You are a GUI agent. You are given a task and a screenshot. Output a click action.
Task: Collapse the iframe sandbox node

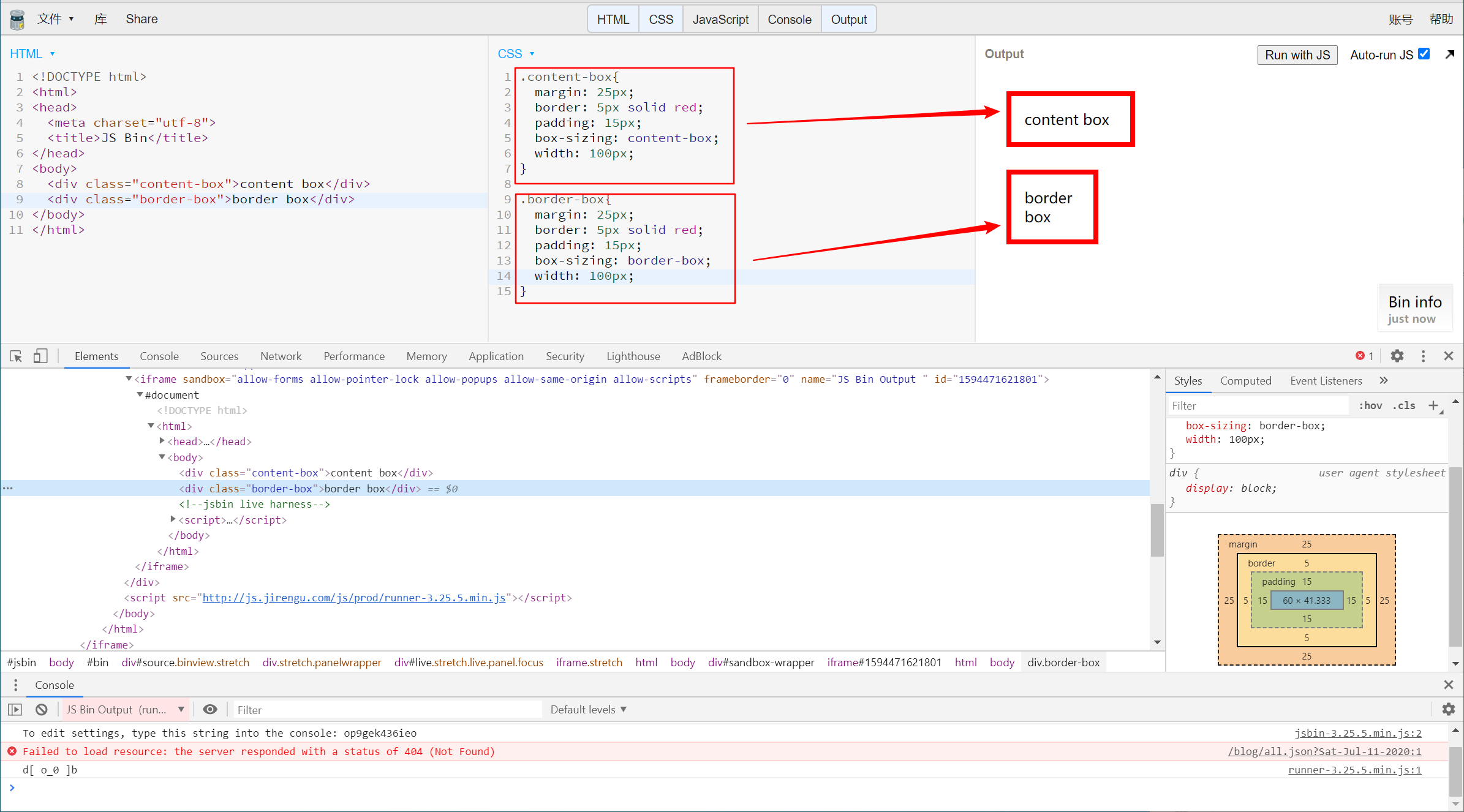click(x=129, y=379)
